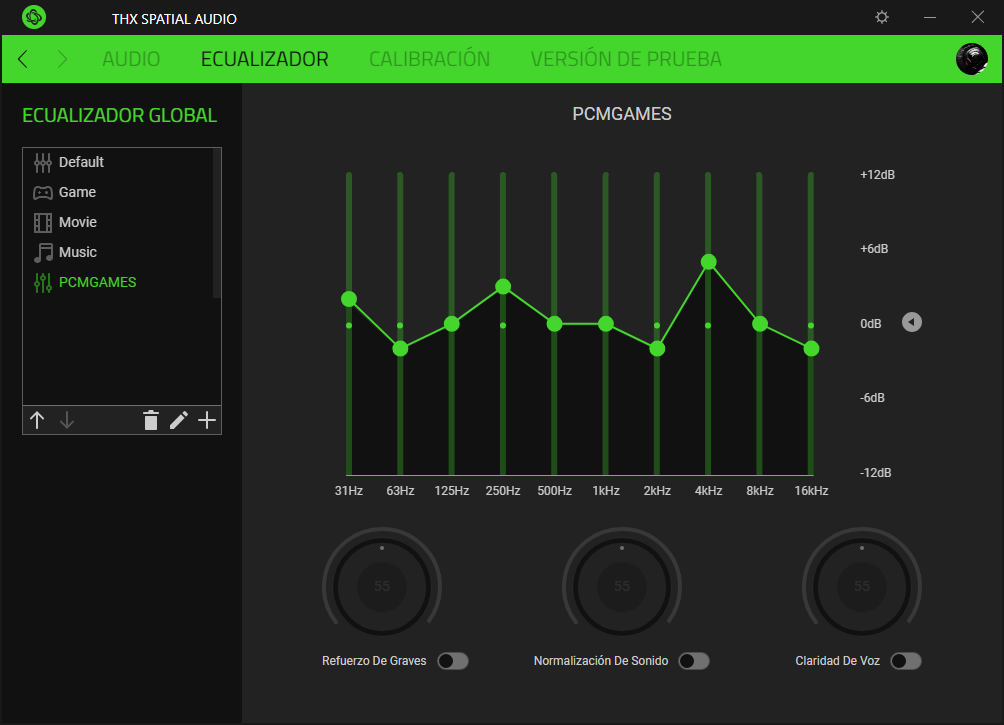1004x725 pixels.
Task: Click the 16kHz band slider handle
Action: coord(811,348)
